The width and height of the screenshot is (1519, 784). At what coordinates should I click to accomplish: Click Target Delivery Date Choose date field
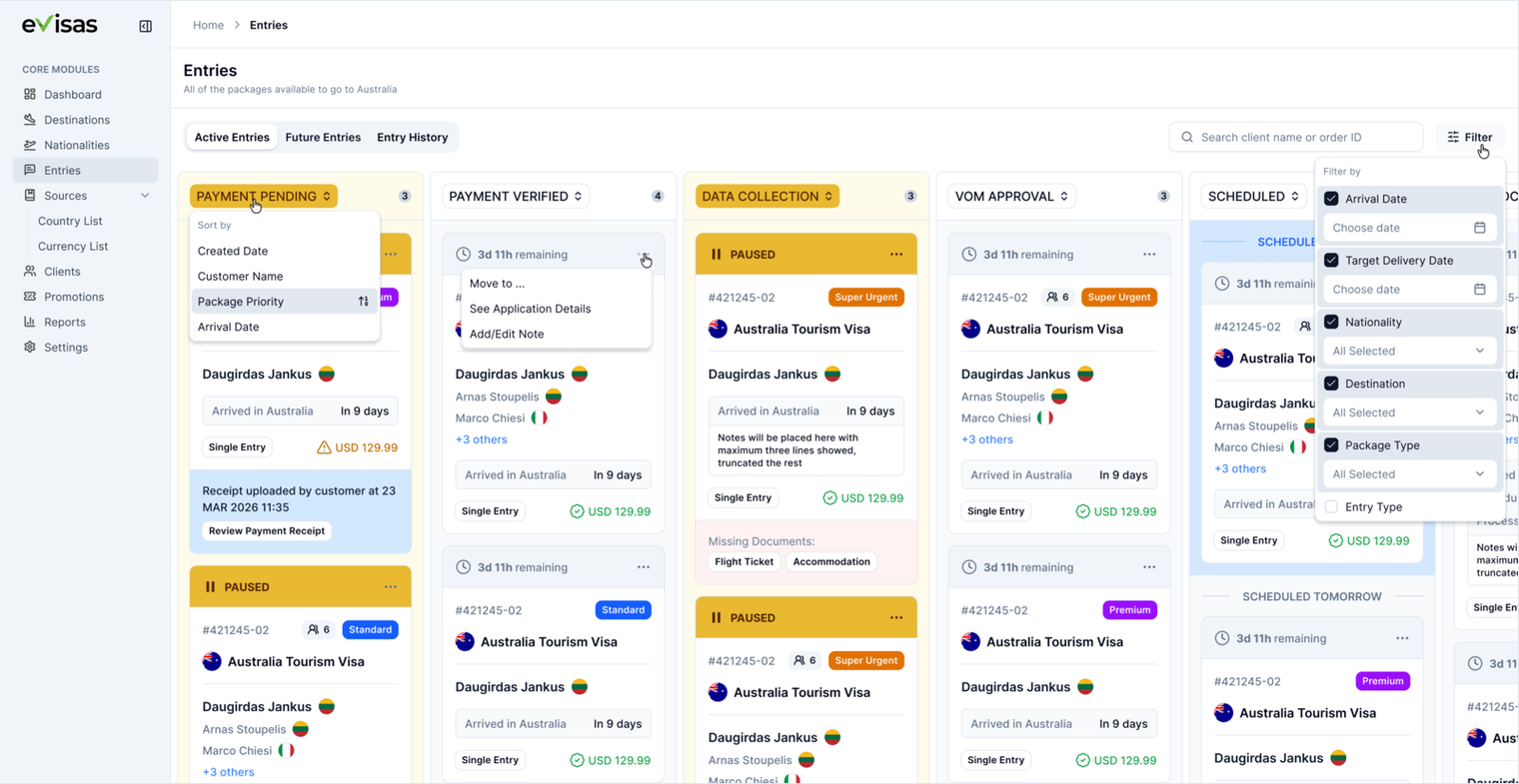(1409, 290)
